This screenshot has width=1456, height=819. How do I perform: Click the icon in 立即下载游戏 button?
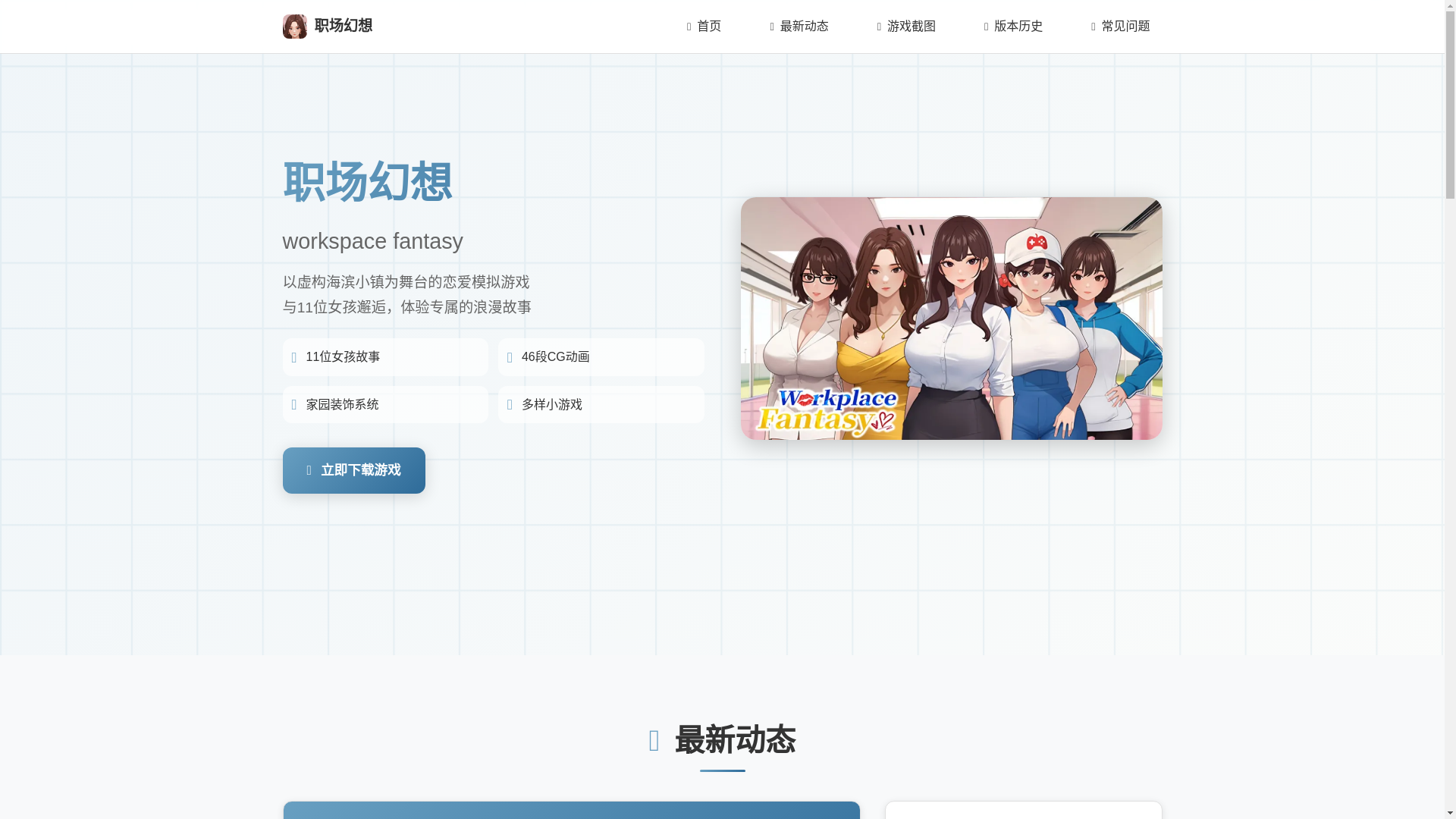(x=309, y=471)
